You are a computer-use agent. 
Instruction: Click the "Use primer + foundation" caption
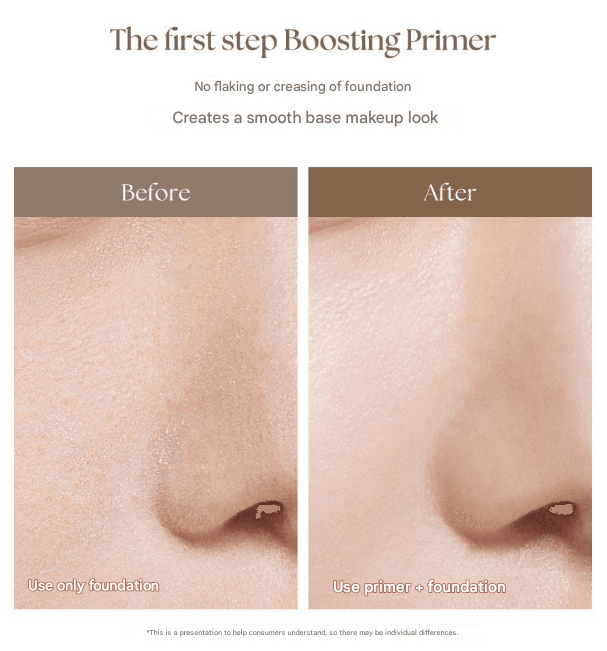click(419, 587)
